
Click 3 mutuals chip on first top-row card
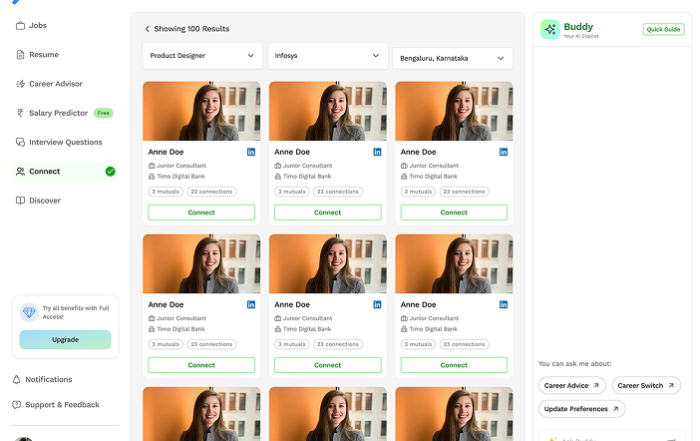pyautogui.click(x=166, y=191)
